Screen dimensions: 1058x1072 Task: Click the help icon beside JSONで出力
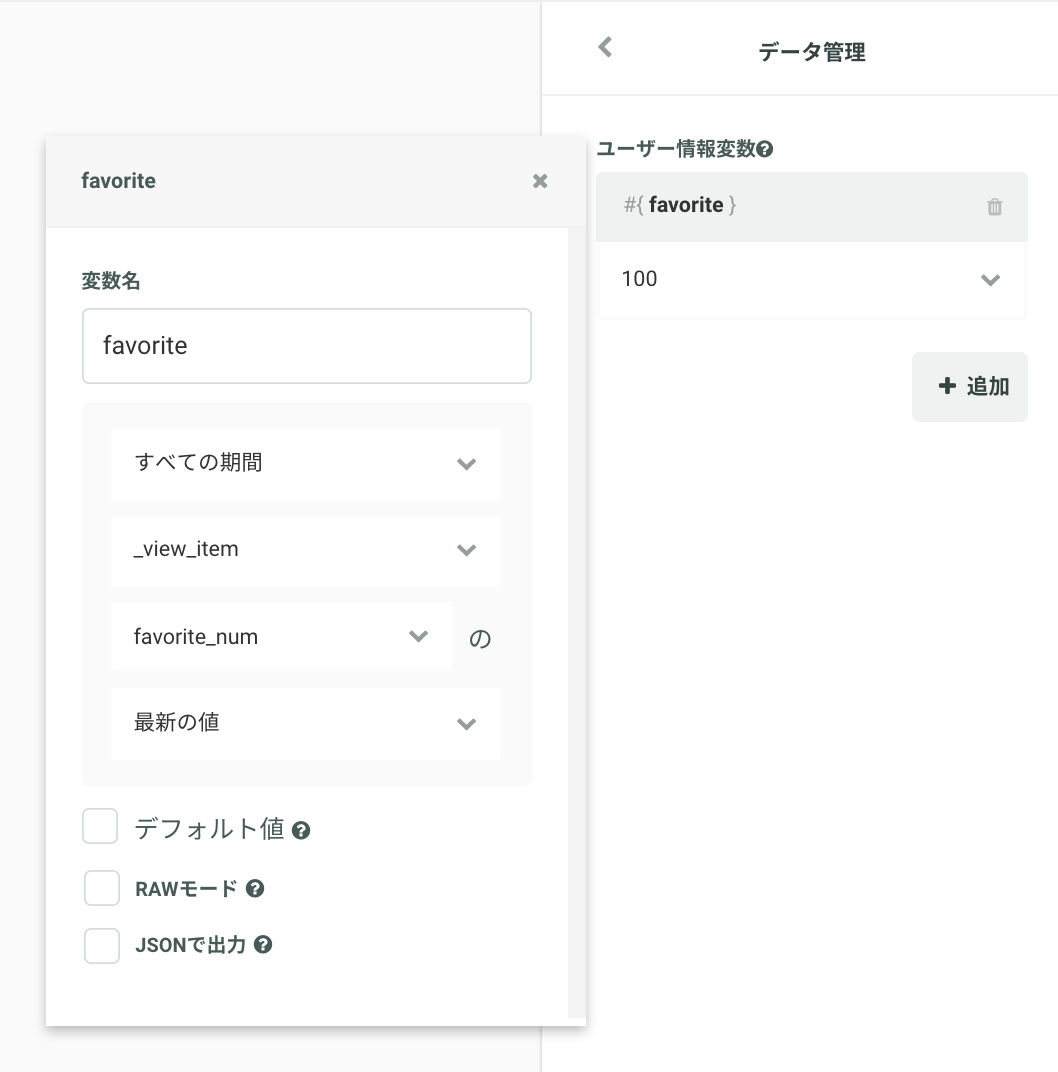pyautogui.click(x=263, y=944)
